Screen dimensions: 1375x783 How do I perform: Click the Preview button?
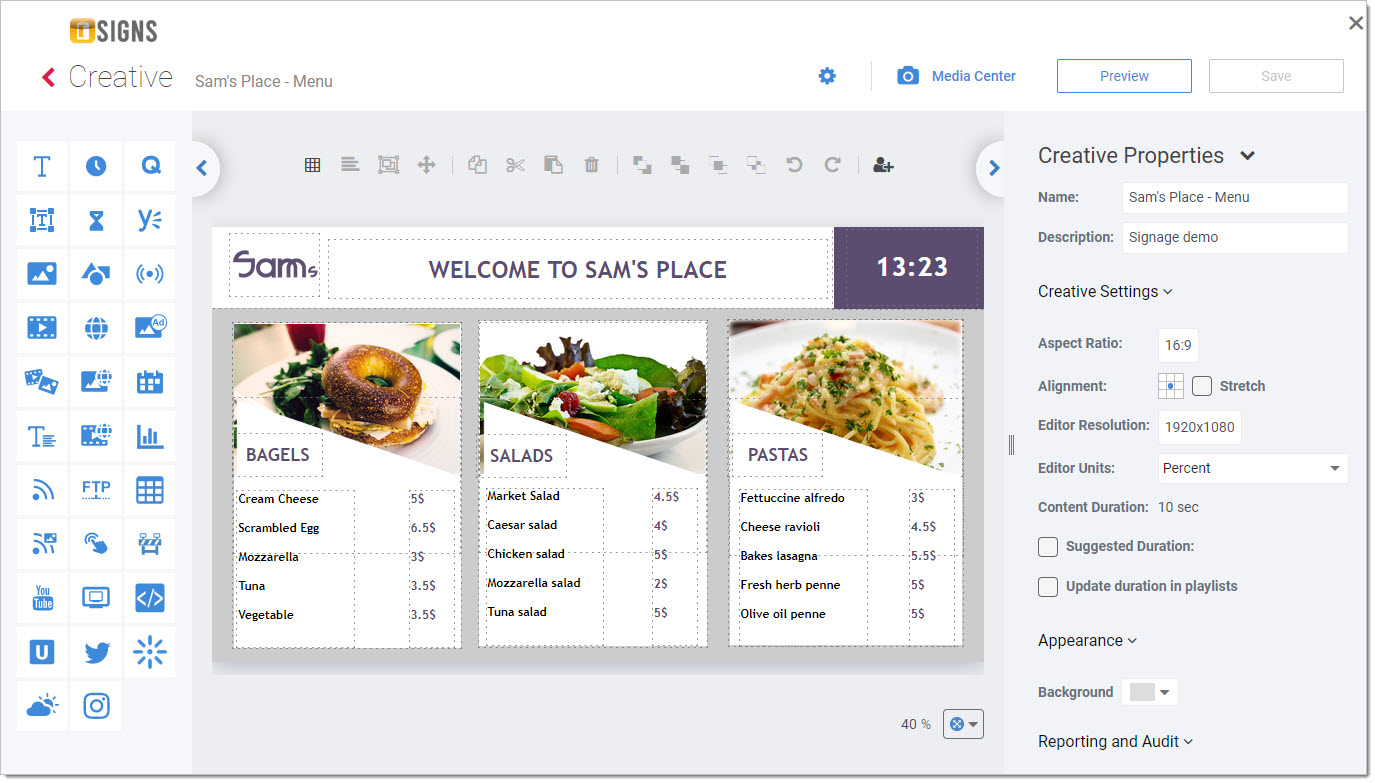(1124, 76)
